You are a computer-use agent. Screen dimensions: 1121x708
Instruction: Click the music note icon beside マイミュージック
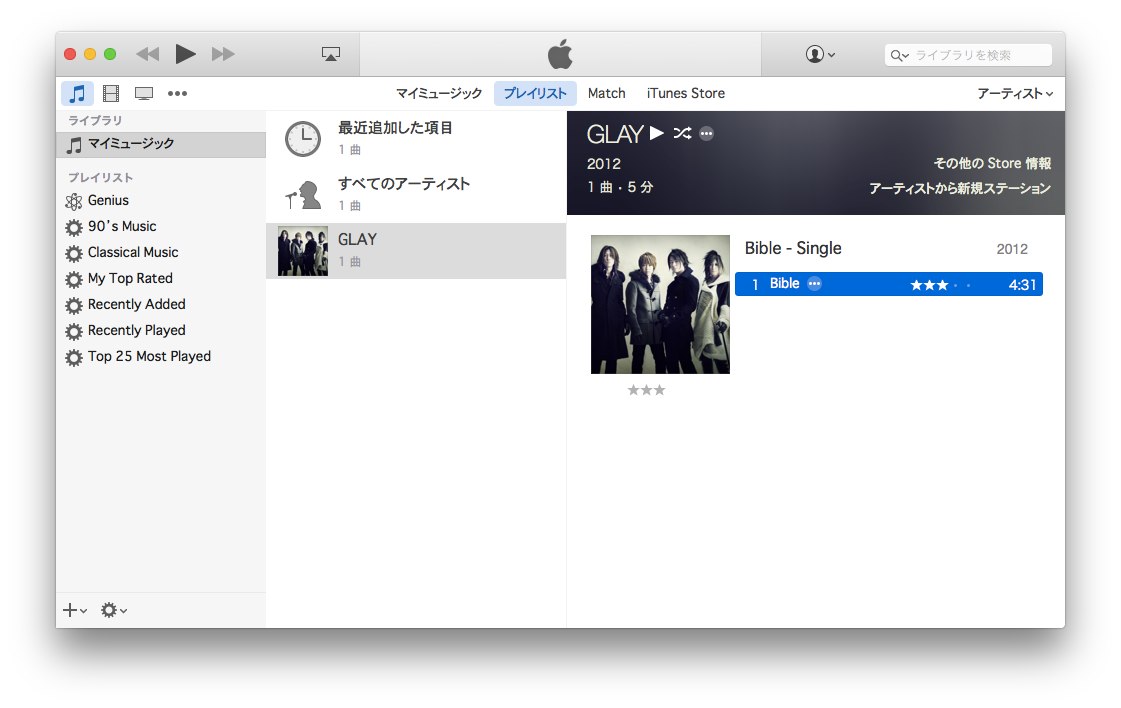tap(74, 145)
